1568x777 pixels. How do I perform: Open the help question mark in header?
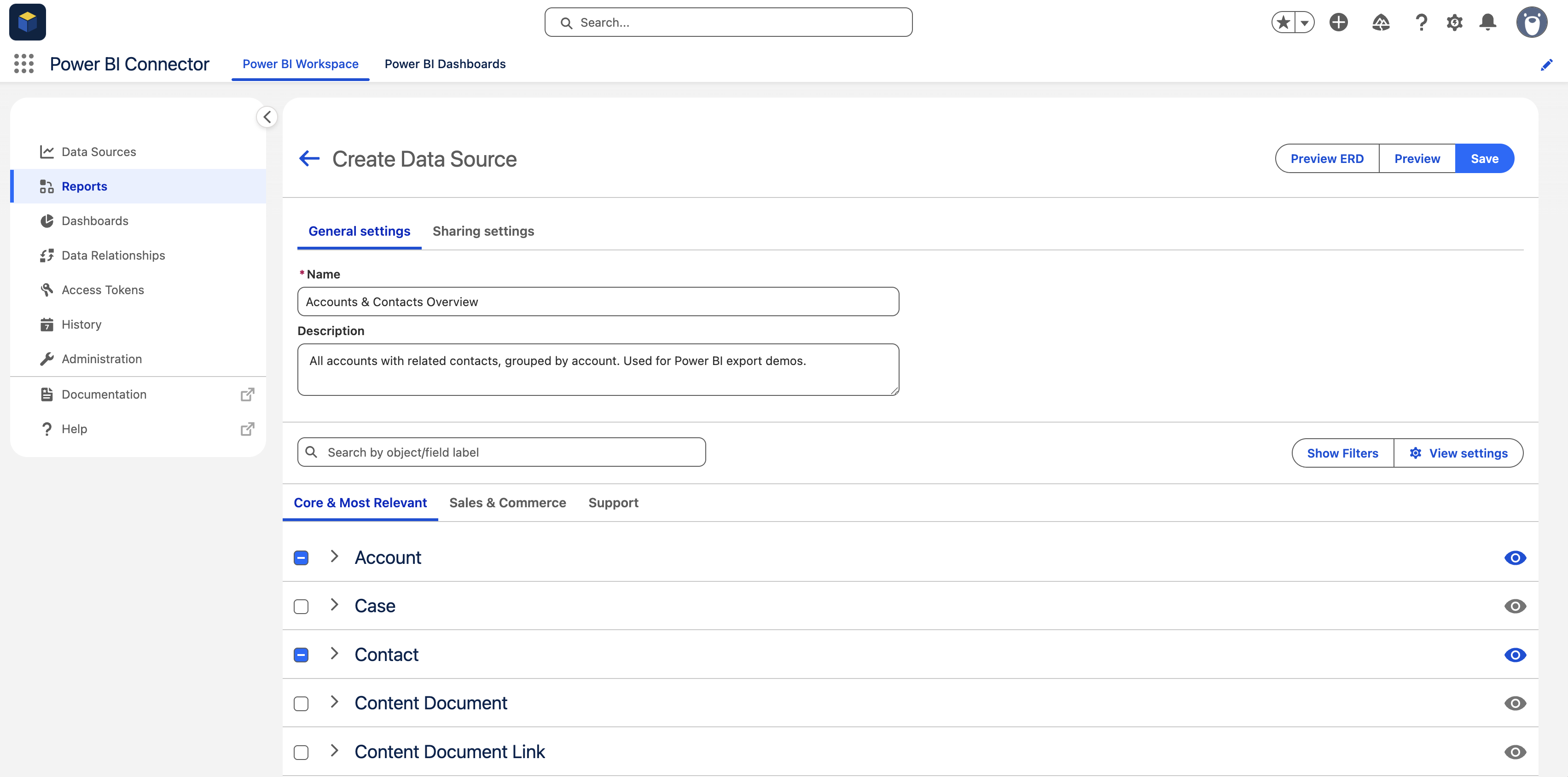[x=1421, y=23]
